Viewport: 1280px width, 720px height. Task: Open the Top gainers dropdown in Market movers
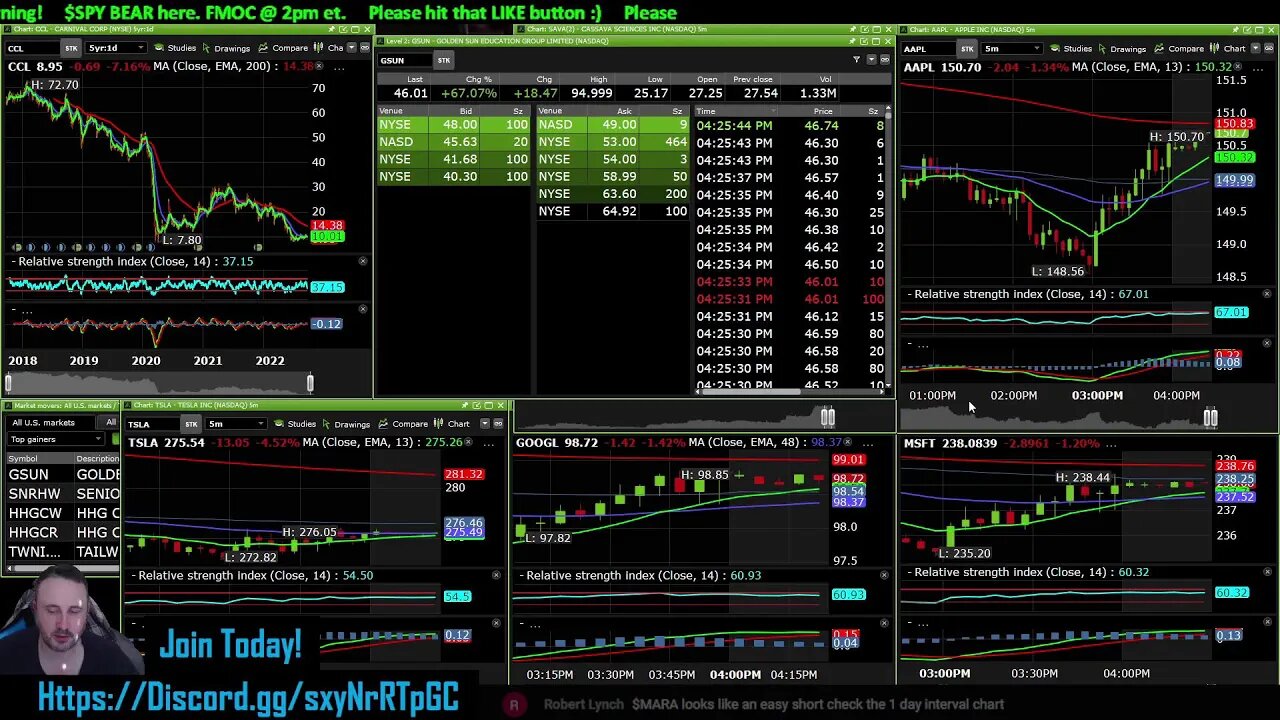click(56, 439)
